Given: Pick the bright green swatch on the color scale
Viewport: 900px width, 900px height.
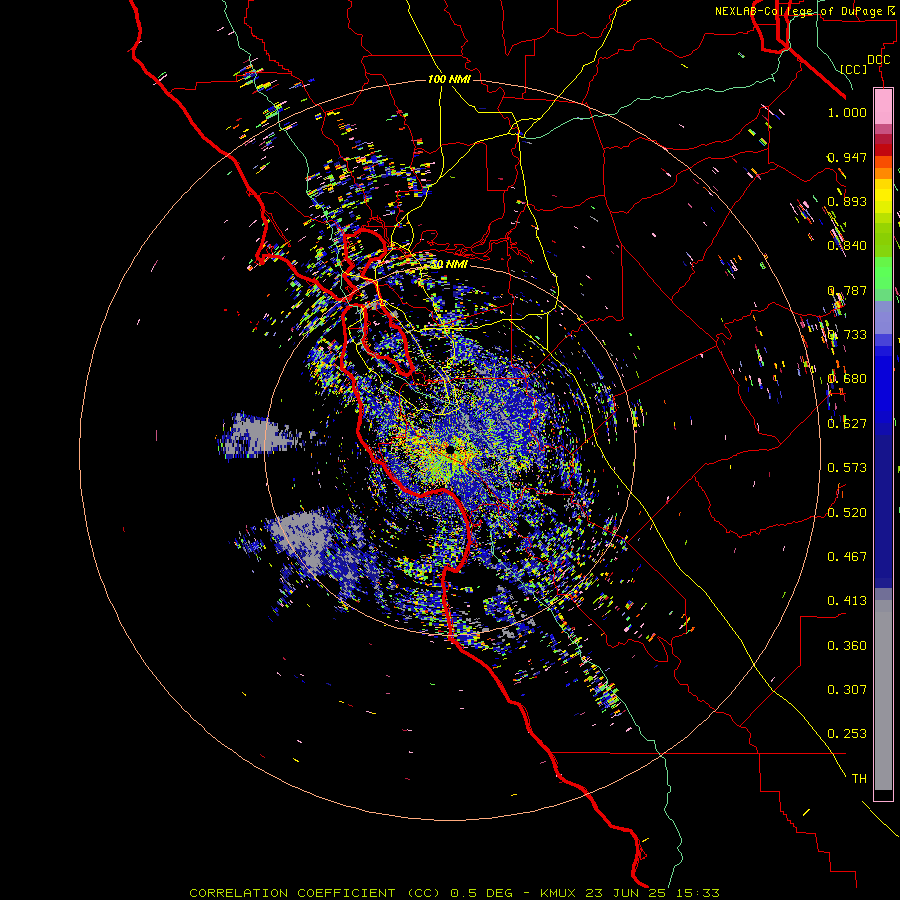Looking at the screenshot, I should point(883,272).
